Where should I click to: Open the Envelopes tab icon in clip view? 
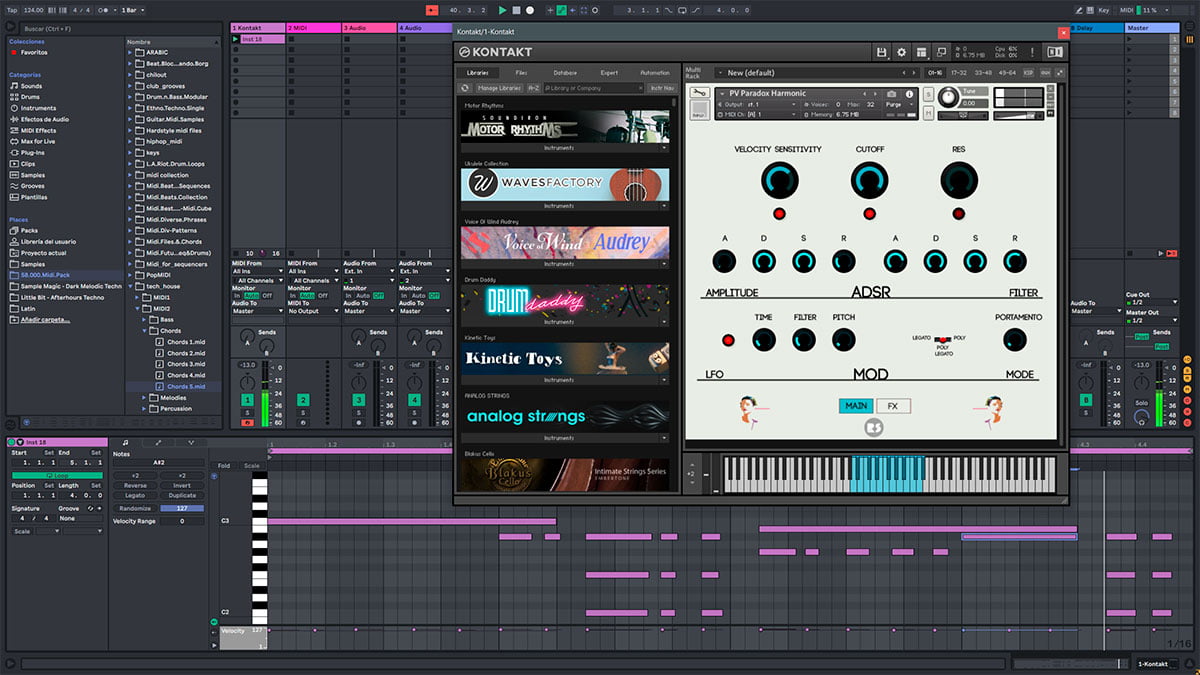click(158, 442)
